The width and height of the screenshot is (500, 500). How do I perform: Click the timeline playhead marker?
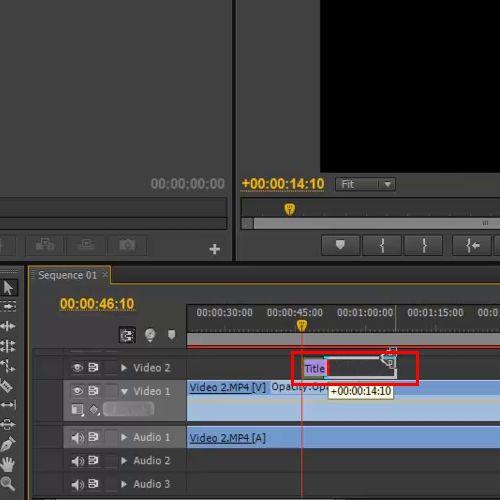(302, 325)
